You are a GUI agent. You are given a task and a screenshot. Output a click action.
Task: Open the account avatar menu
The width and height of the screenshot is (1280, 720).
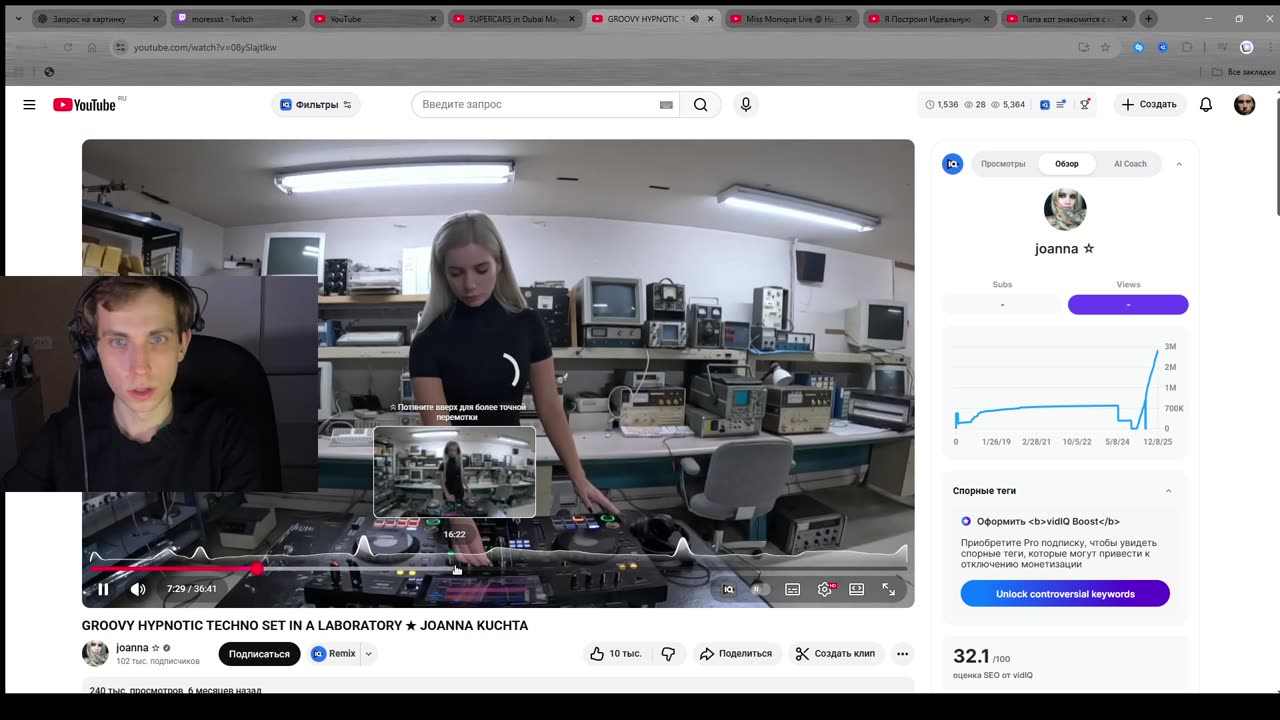[x=1244, y=104]
